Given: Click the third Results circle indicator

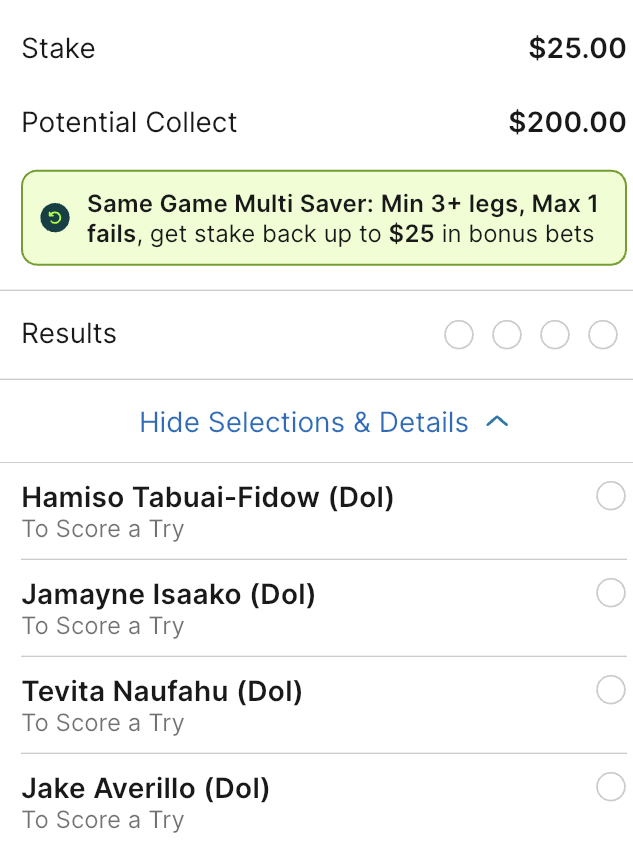Looking at the screenshot, I should click(x=555, y=335).
